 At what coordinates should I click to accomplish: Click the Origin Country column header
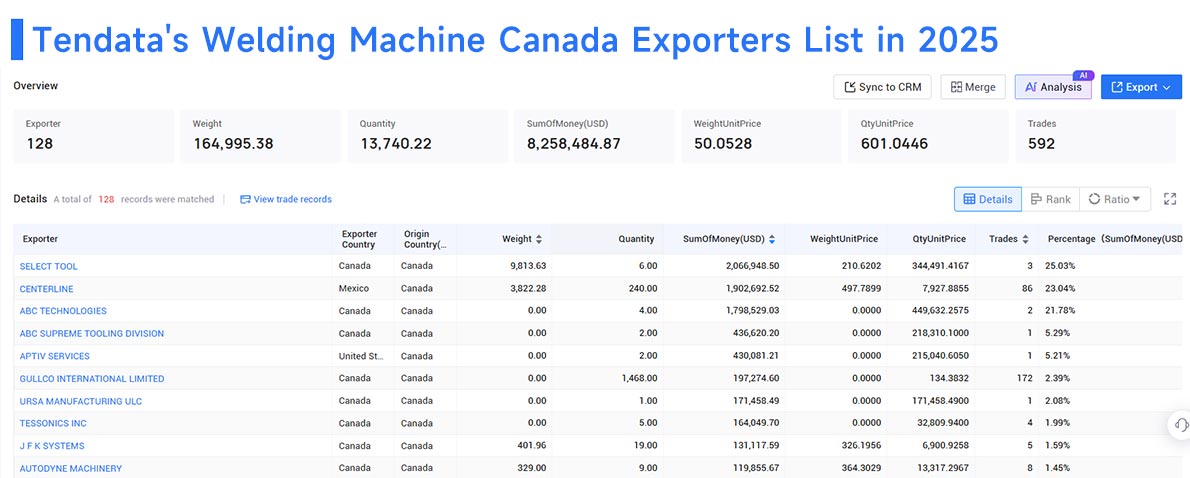click(x=425, y=239)
